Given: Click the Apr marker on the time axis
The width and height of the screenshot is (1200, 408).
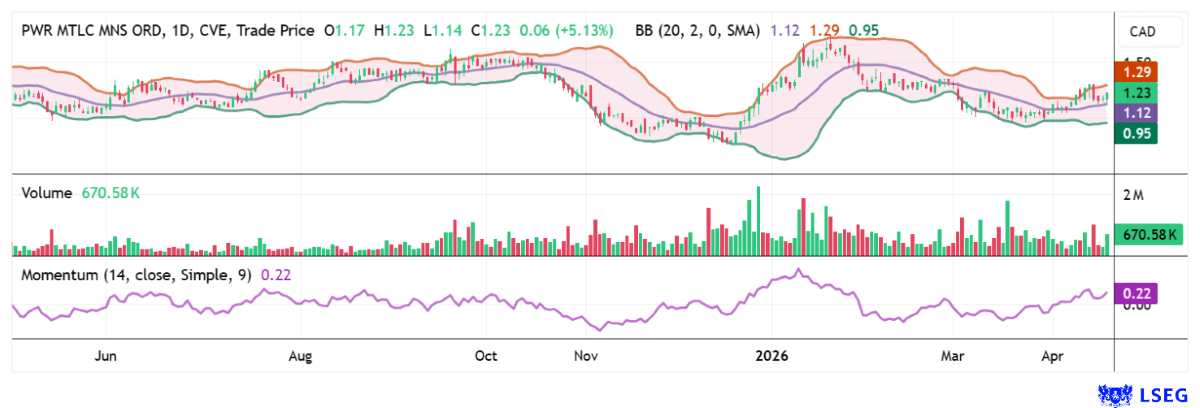Looking at the screenshot, I should tap(1052, 356).
